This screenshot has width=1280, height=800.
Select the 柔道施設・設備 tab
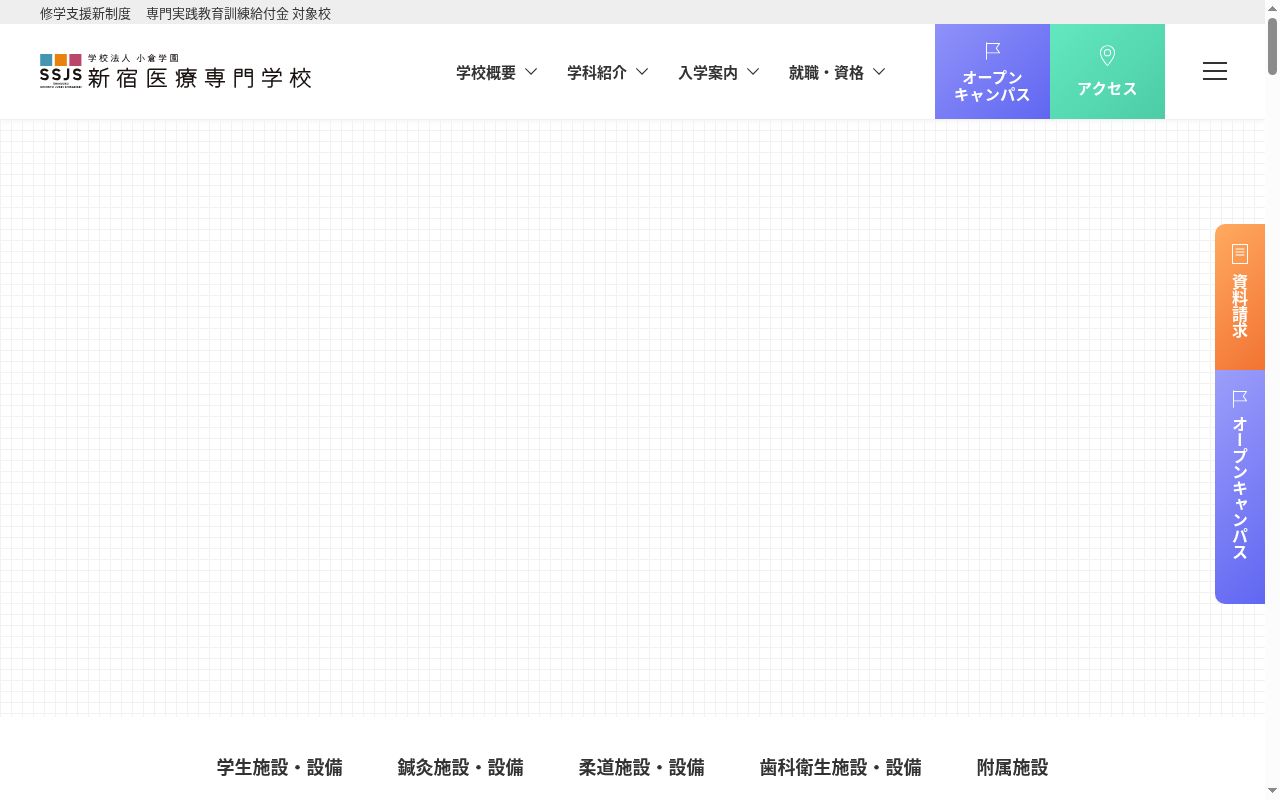click(642, 767)
